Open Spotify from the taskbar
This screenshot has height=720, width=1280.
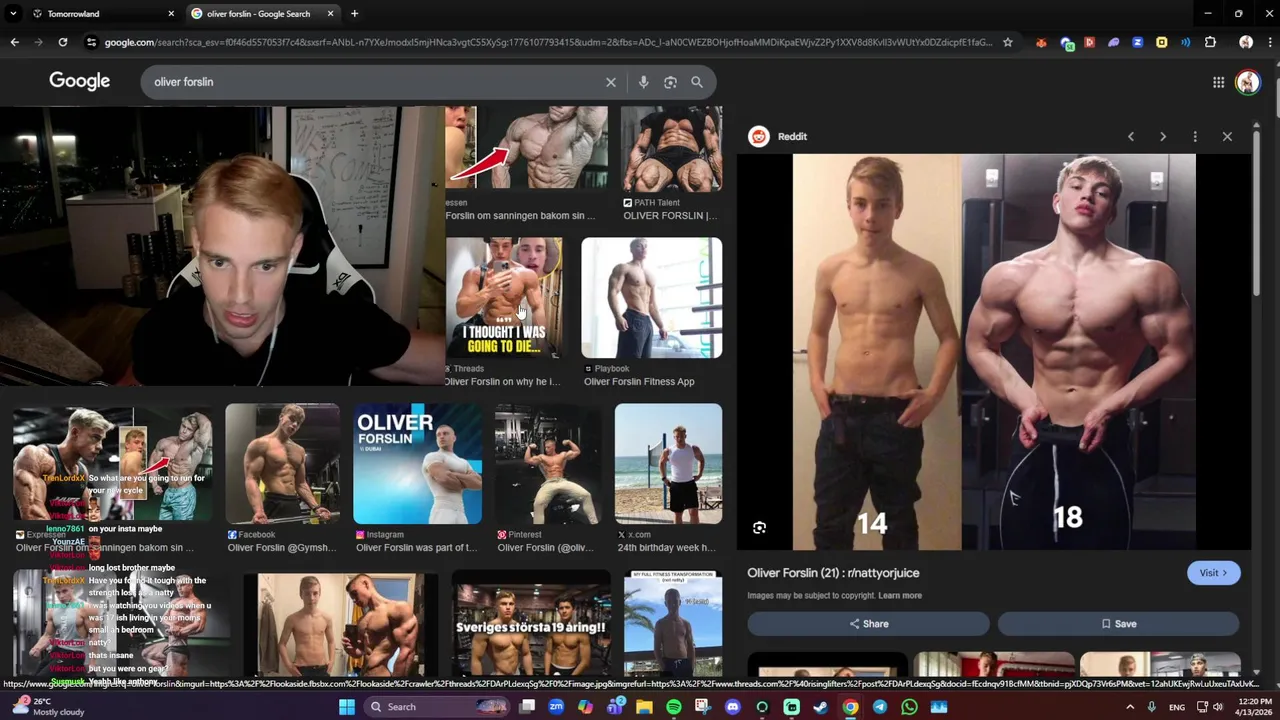pos(674,707)
